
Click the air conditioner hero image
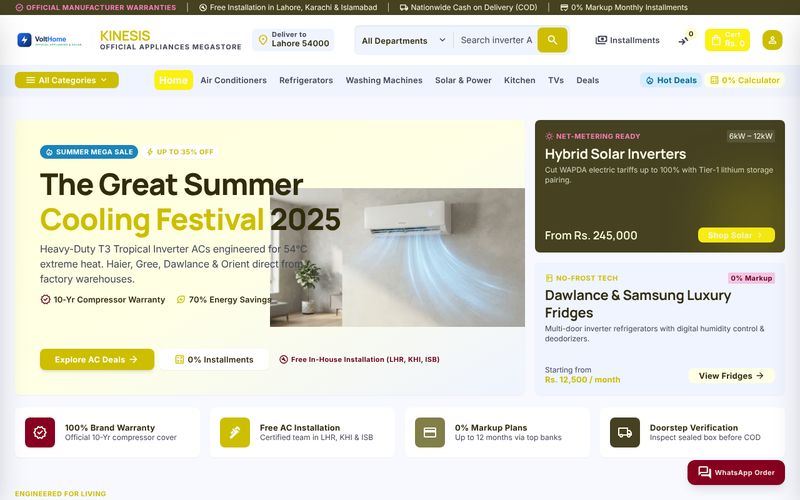pos(397,257)
